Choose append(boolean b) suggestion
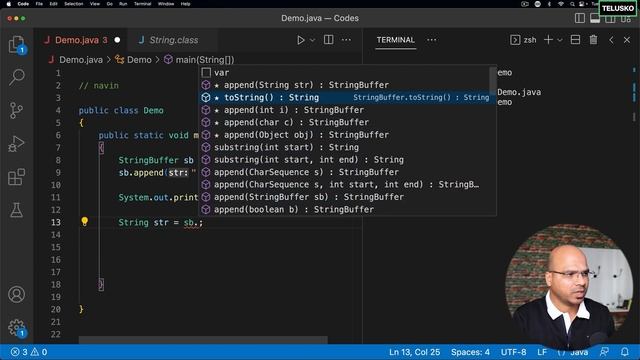This screenshot has width=640, height=360. point(345,209)
